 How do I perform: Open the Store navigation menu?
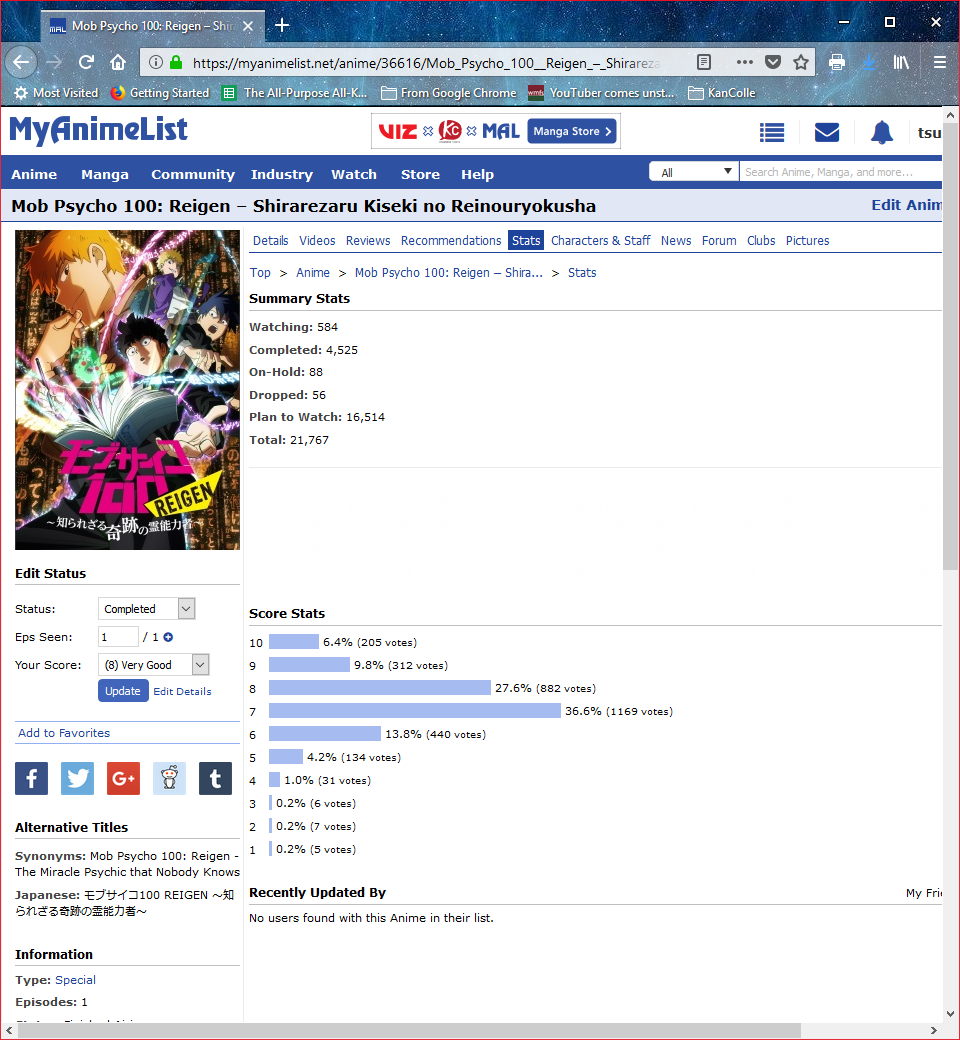coord(420,174)
